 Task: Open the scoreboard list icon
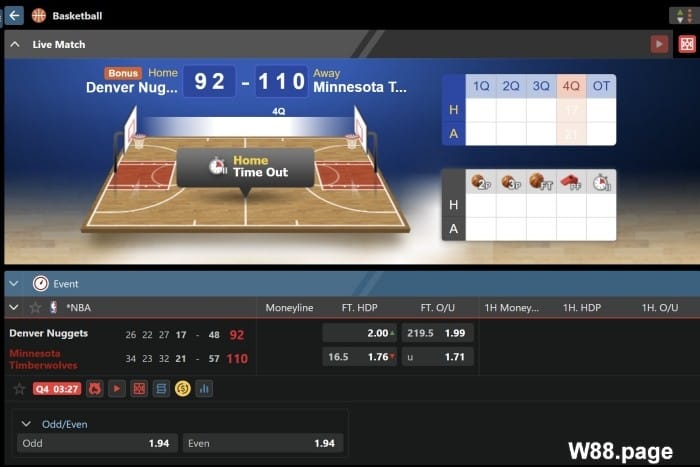[x=161, y=389]
